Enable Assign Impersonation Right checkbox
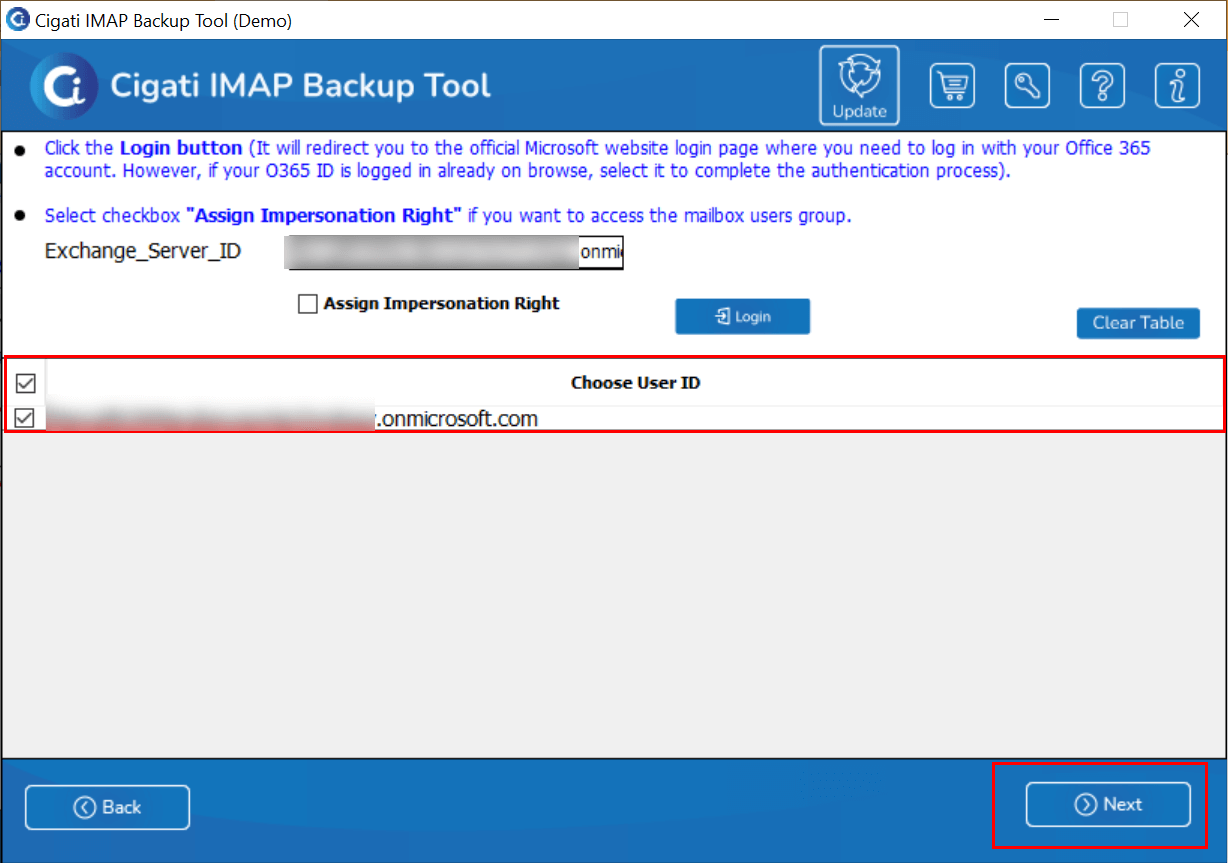The image size is (1228, 863). coord(308,304)
